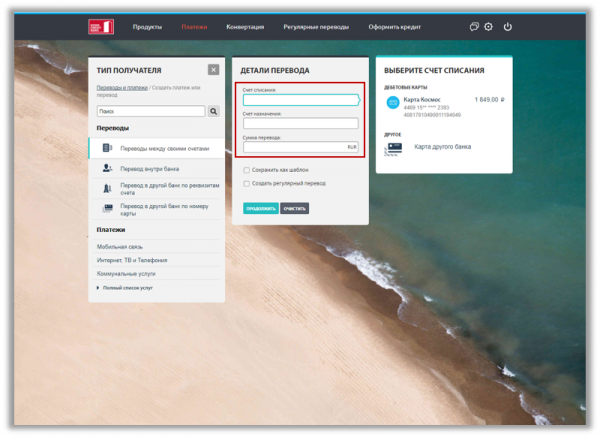Select Перевод в другой банк по номеру карты
Screen dimensions: 600x437
point(157,209)
